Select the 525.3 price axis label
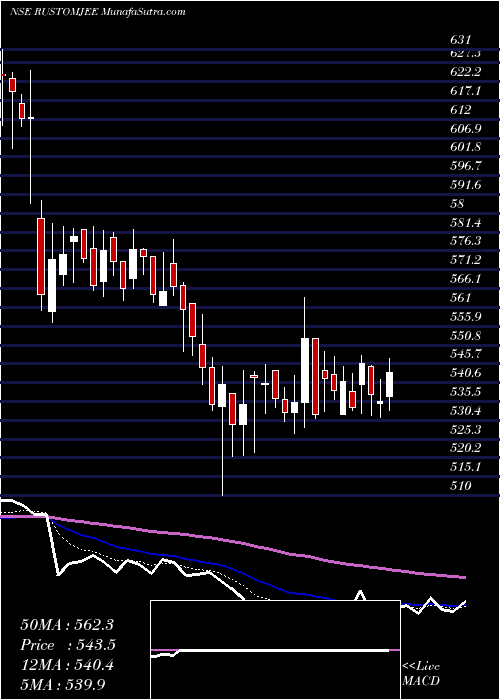This screenshot has height=700, width=500. coord(466,429)
